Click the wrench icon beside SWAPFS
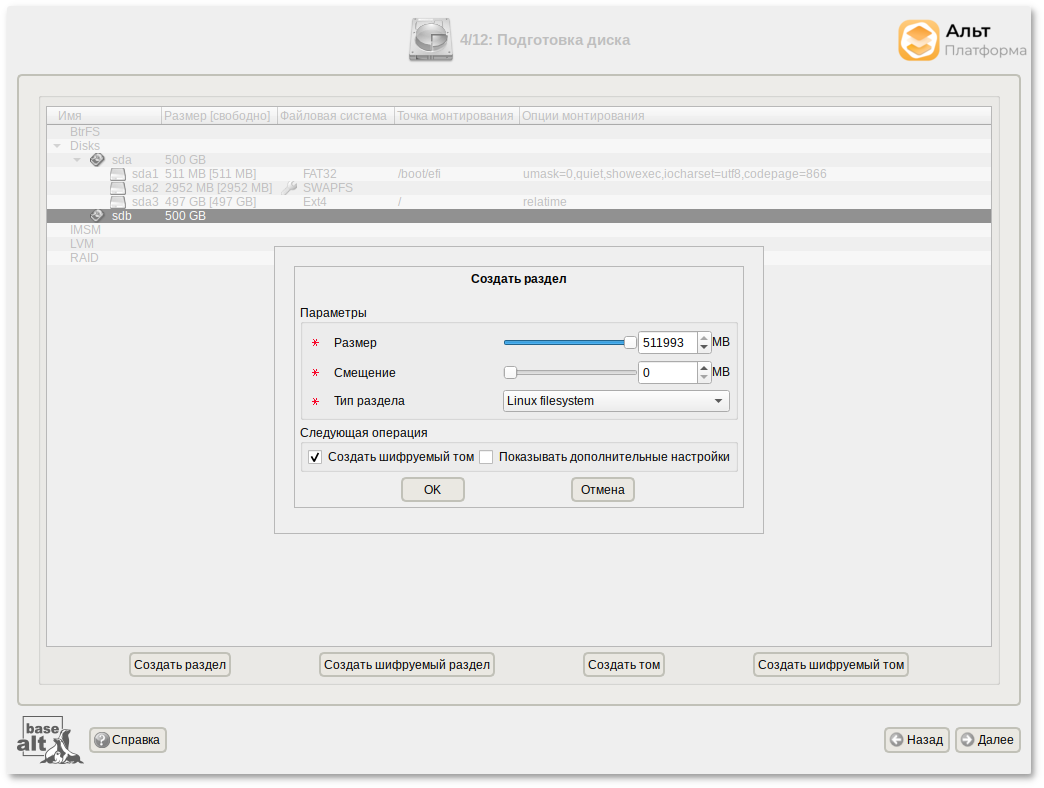The height and width of the screenshot is (788, 1044). click(x=290, y=188)
